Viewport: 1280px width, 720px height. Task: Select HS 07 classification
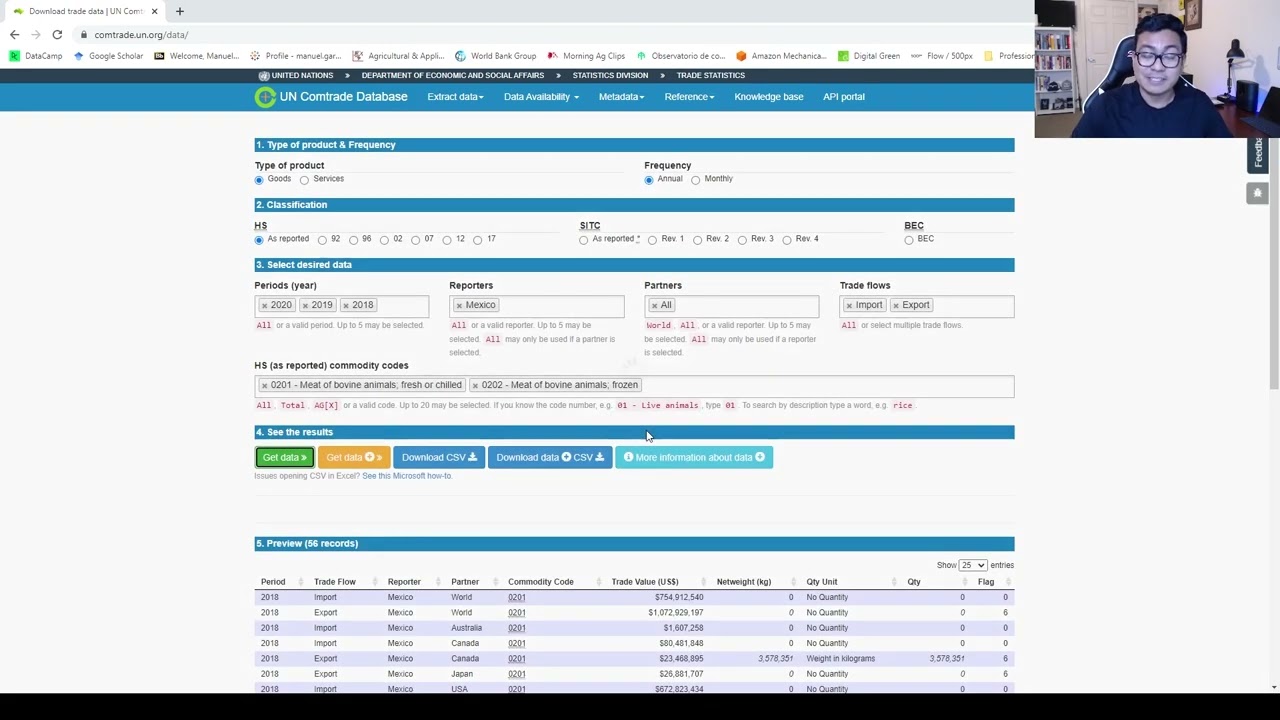[x=415, y=240]
